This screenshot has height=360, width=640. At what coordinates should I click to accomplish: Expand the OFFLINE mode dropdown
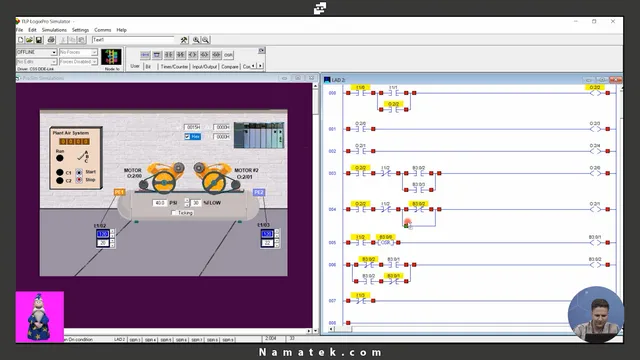(x=36, y=52)
